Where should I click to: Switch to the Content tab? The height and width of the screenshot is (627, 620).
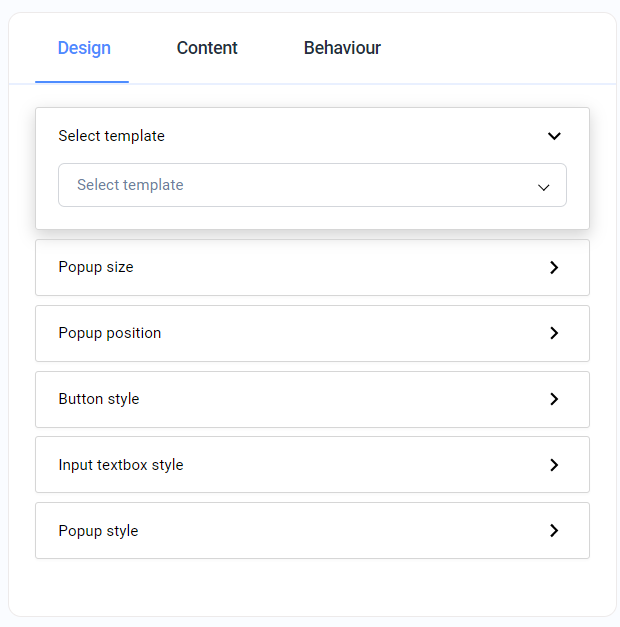207,48
